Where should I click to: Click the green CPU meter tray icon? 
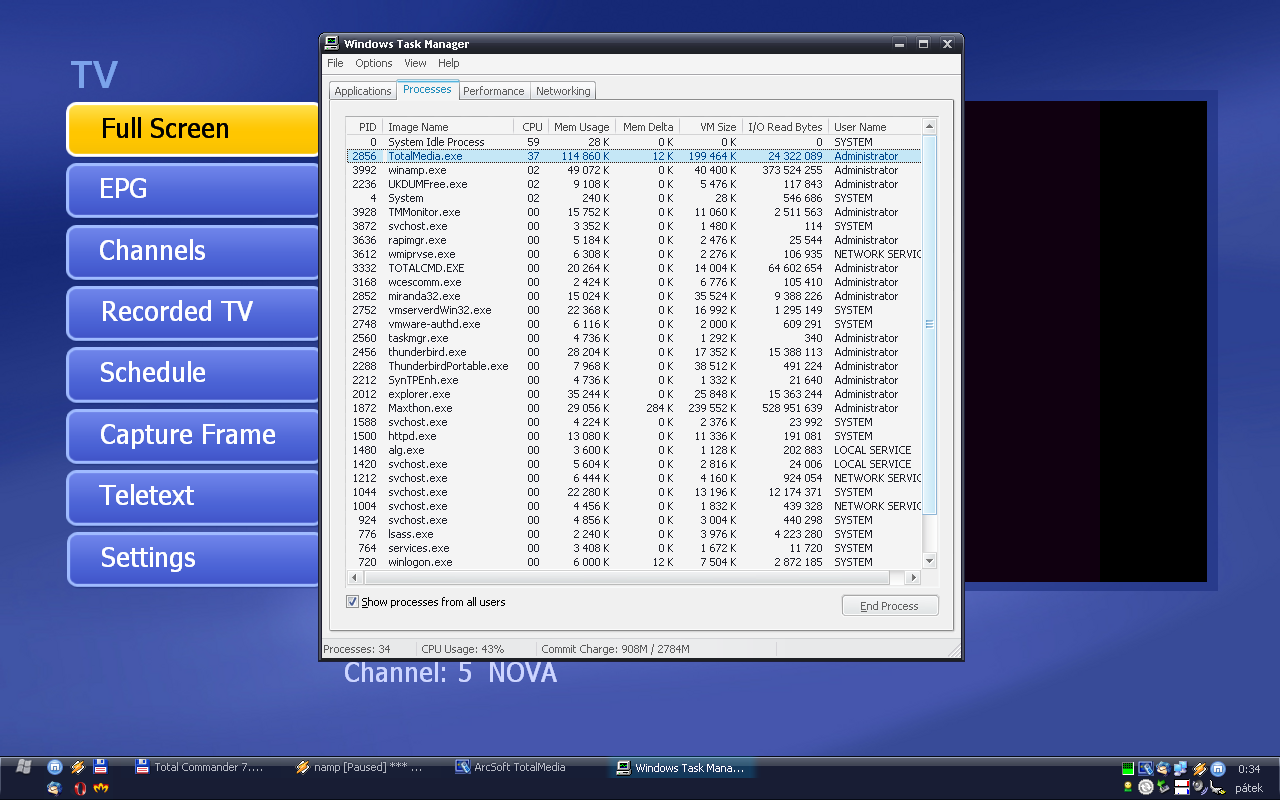(x=1128, y=769)
